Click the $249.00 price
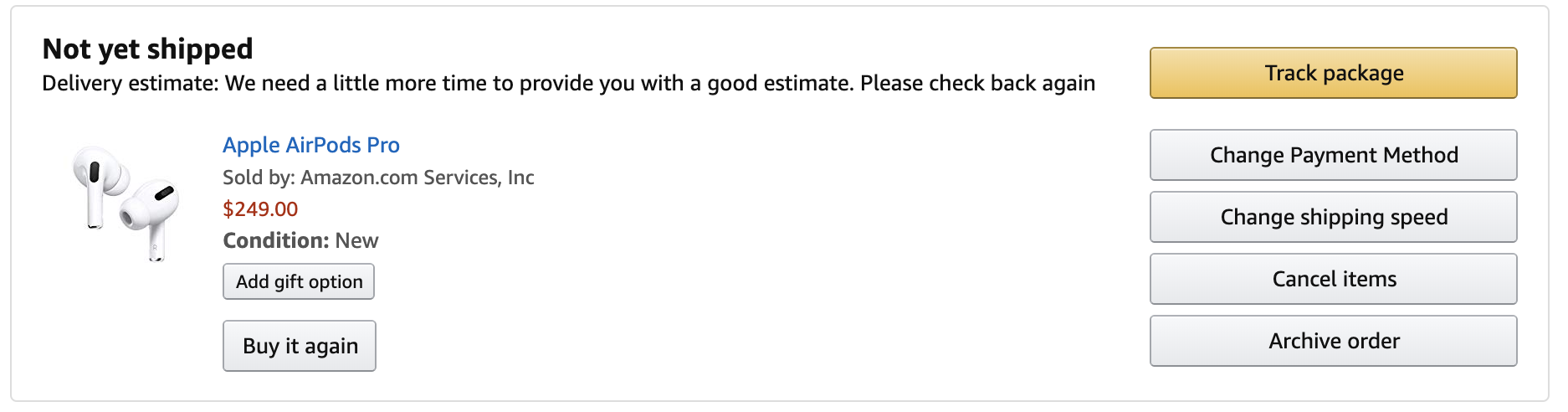The image size is (1568, 412). [x=260, y=209]
